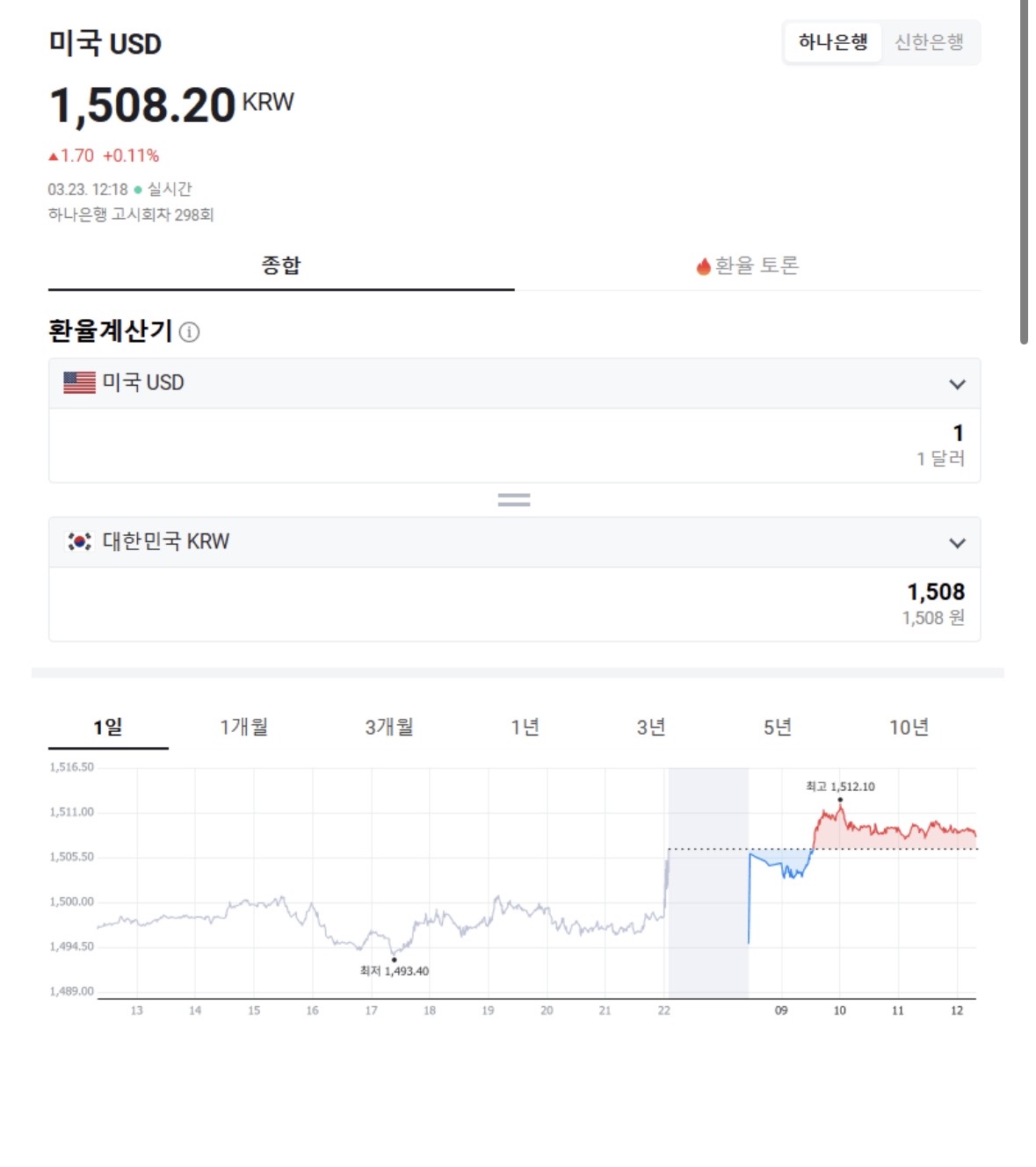View the 1년 chart range
The height and width of the screenshot is (1167, 1036).
525,728
